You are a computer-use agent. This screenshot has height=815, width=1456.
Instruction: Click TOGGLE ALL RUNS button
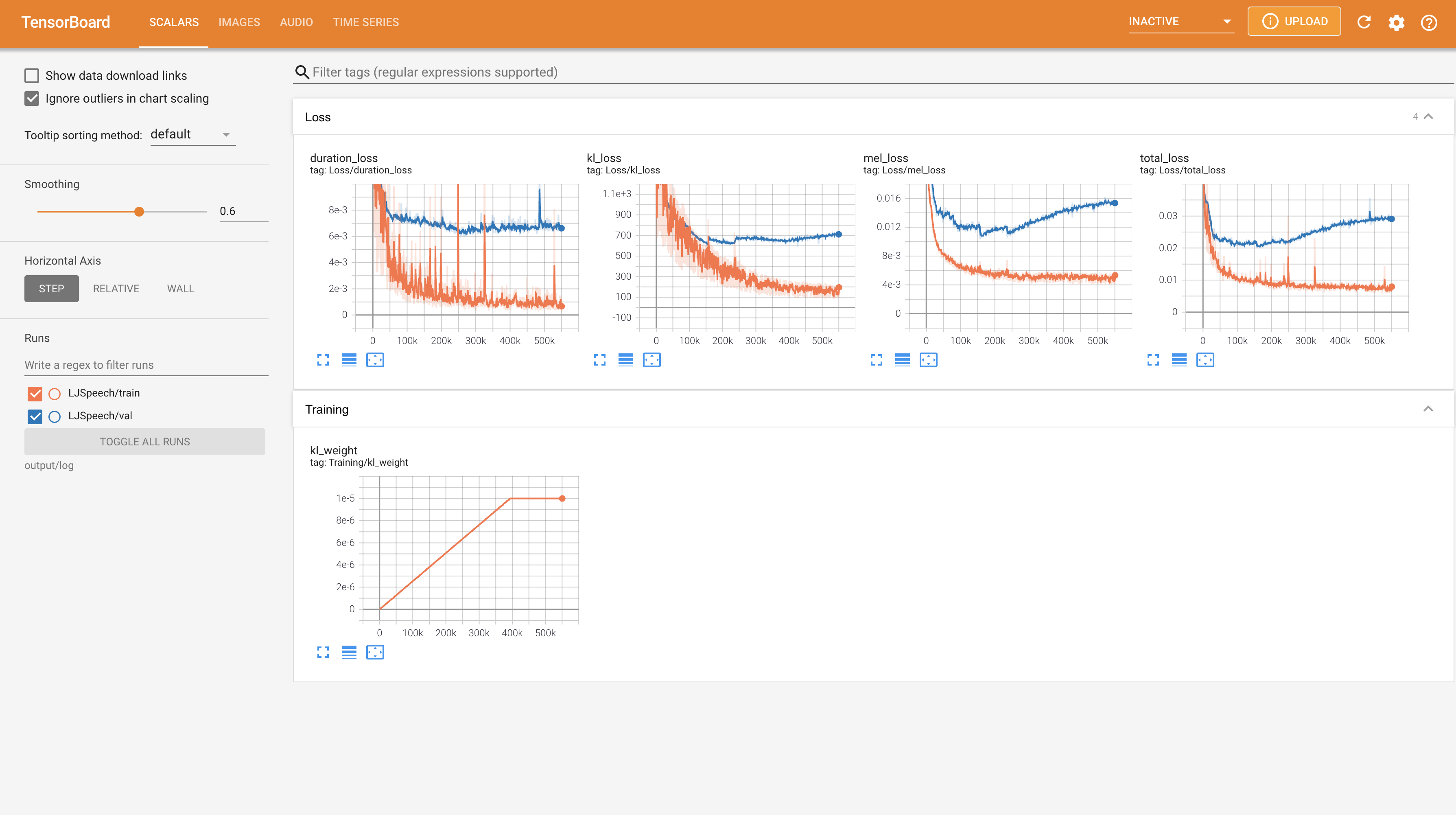point(145,442)
